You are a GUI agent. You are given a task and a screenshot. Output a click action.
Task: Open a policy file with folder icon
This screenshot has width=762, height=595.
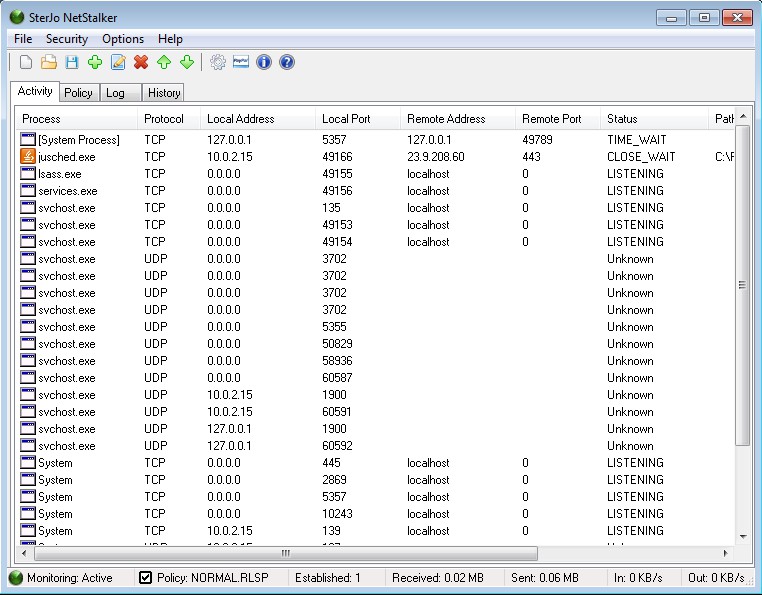pos(49,63)
